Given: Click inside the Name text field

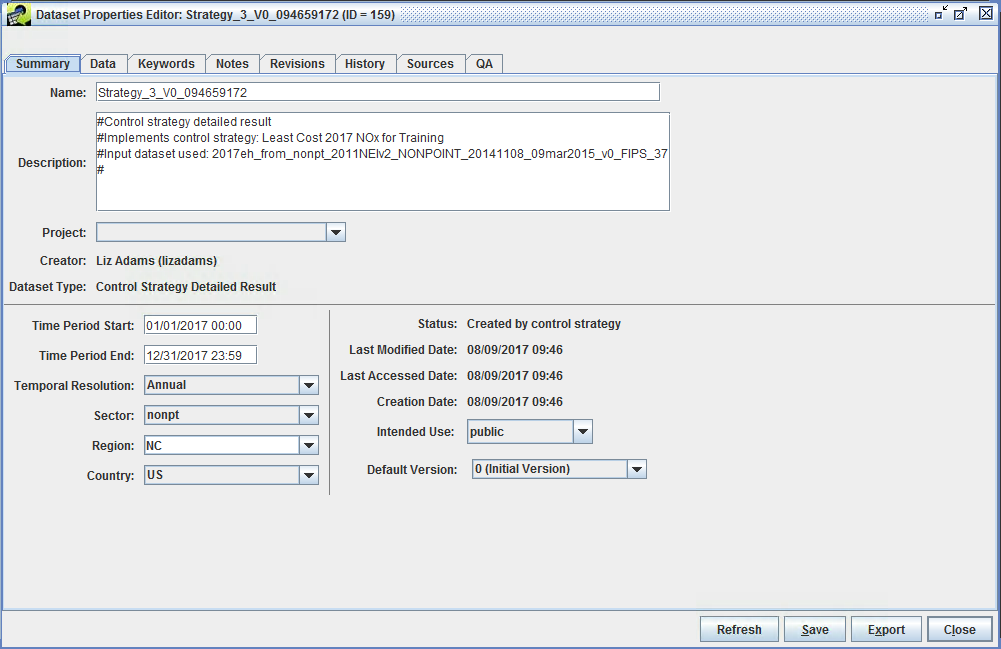Looking at the screenshot, I should [377, 92].
